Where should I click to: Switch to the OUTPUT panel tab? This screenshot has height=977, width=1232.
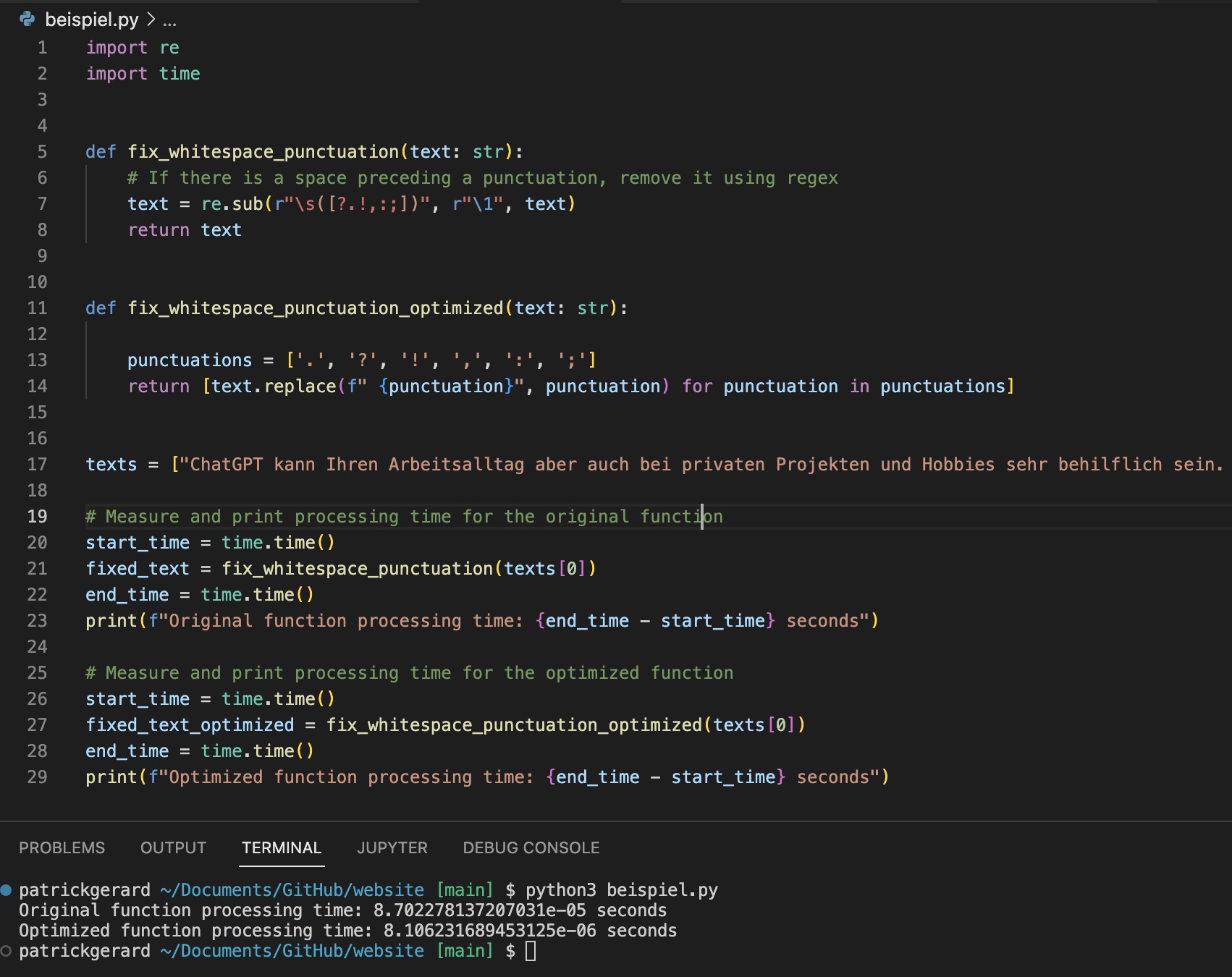[x=173, y=847]
